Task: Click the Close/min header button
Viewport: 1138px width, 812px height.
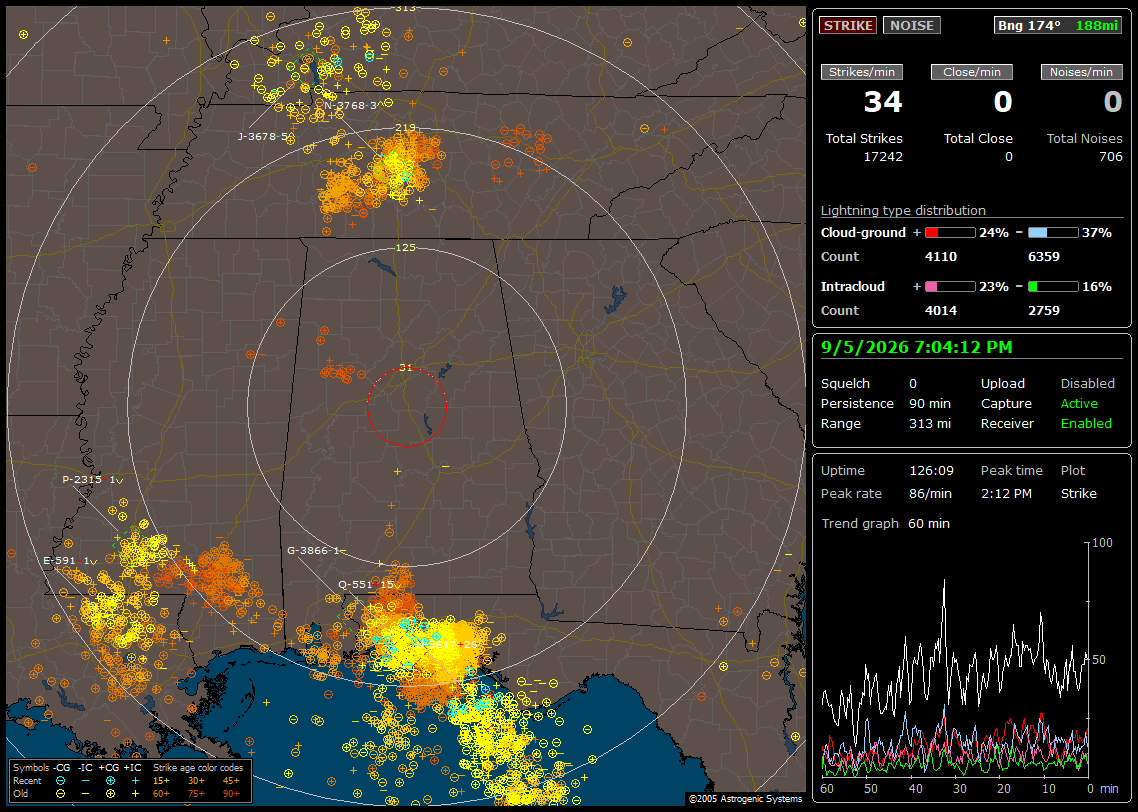Action: tap(972, 72)
